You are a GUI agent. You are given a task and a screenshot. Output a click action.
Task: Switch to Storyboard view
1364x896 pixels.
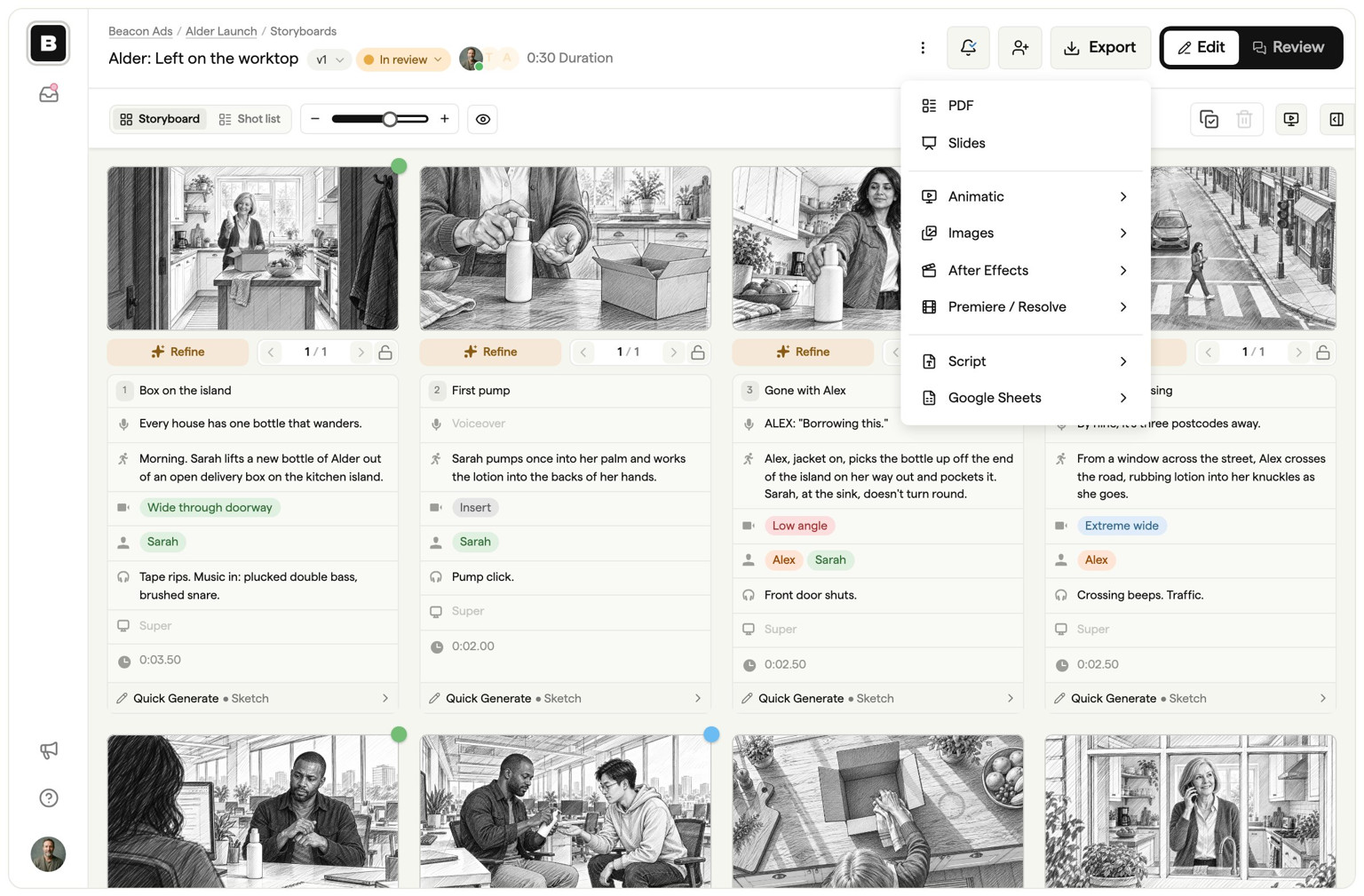pyautogui.click(x=161, y=119)
